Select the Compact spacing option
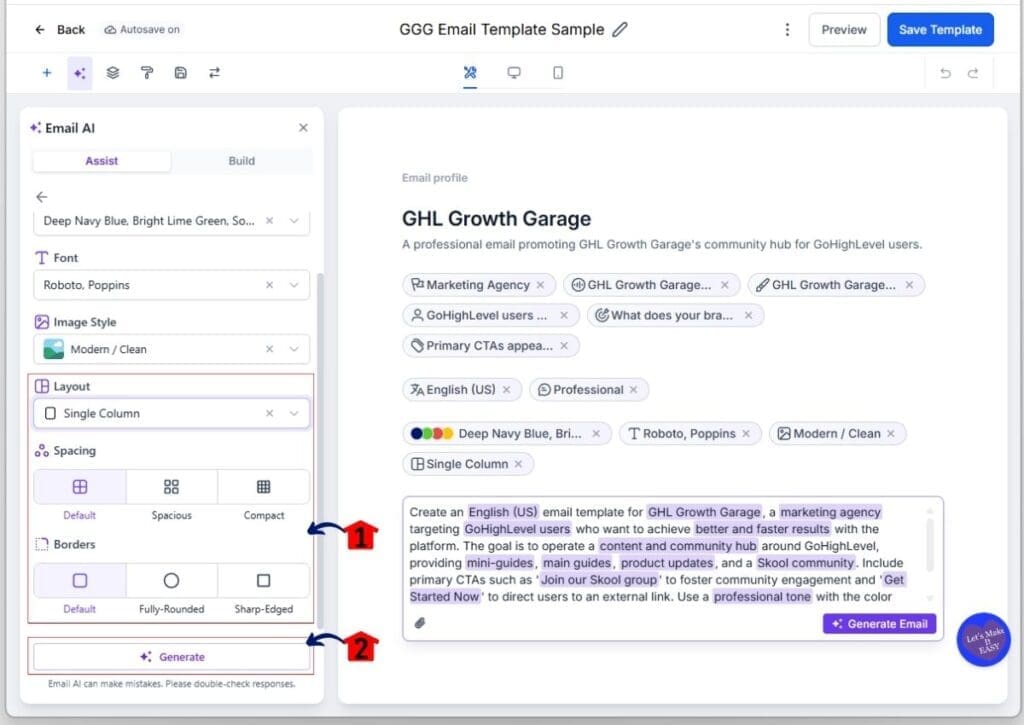This screenshot has width=1024, height=725. [263, 487]
